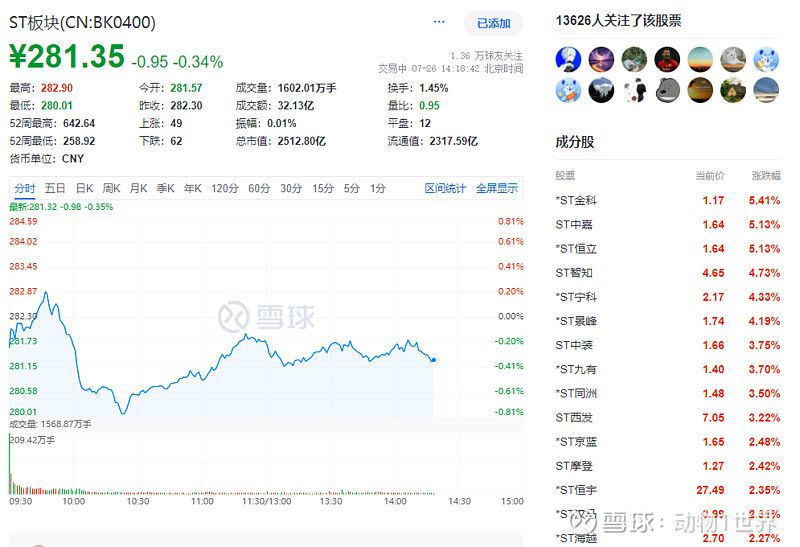Open the dark trees and clouds avatar
The image size is (800, 547).
tap(602, 90)
